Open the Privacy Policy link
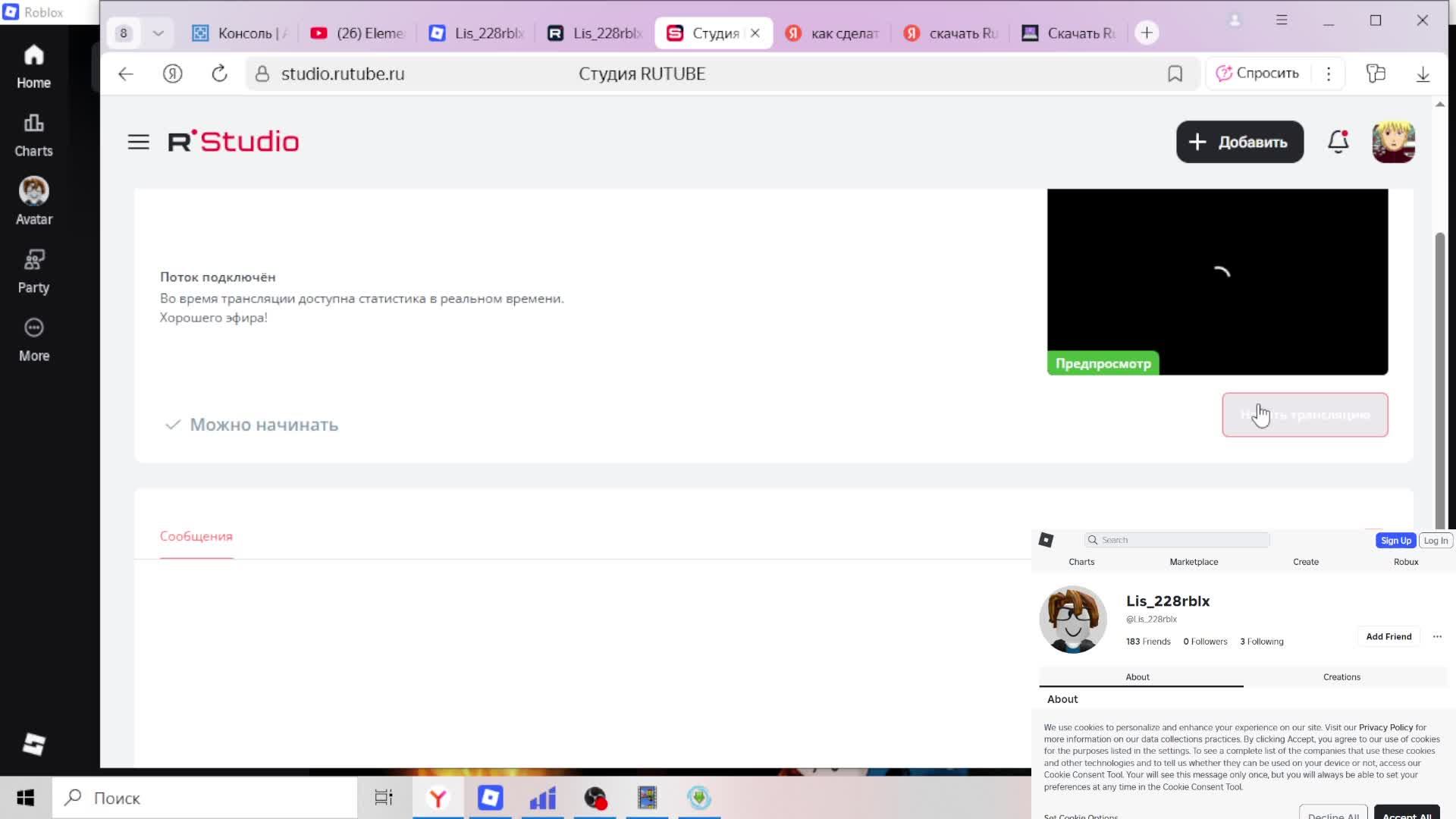This screenshot has width=1456, height=819. point(1385,727)
